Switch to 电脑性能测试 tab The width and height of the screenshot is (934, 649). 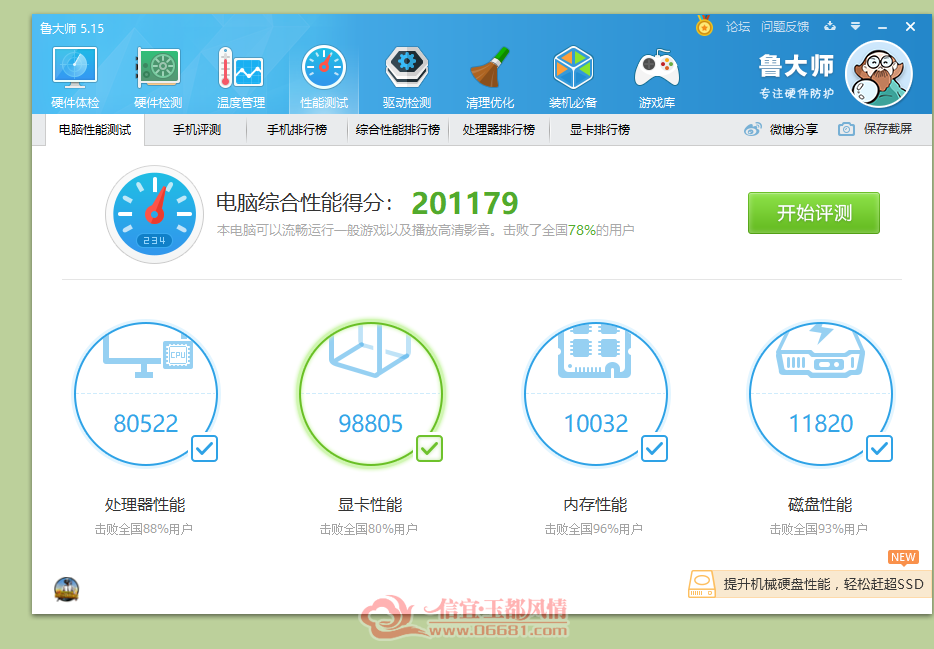[95, 130]
